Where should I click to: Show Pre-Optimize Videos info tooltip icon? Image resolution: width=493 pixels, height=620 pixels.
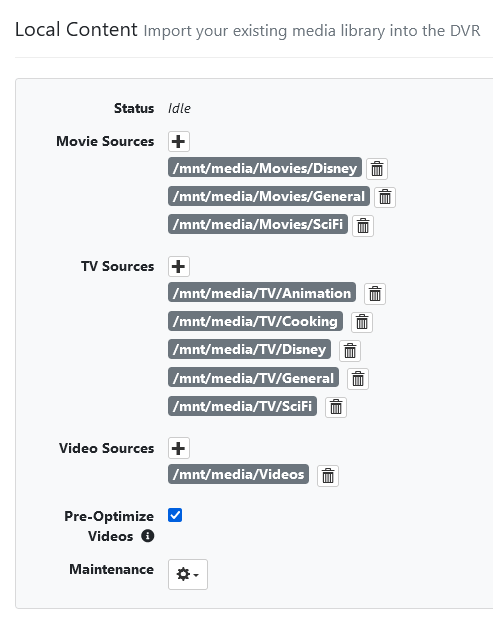pyautogui.click(x=148, y=536)
